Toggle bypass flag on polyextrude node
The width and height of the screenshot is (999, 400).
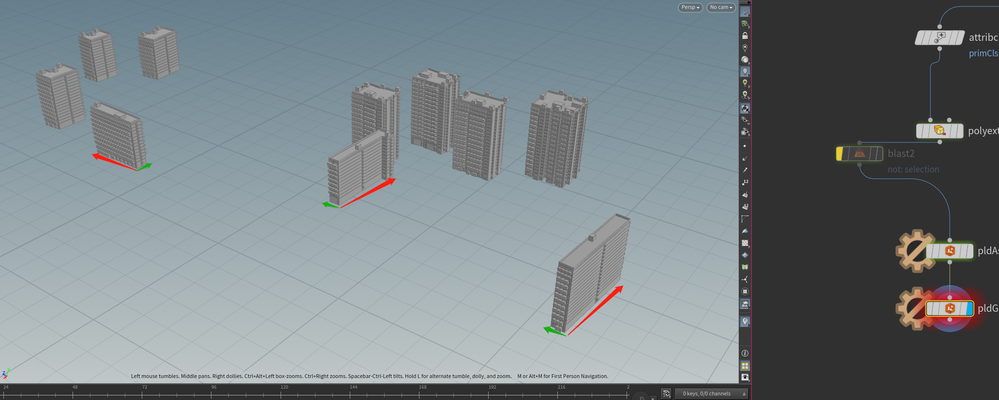point(921,131)
